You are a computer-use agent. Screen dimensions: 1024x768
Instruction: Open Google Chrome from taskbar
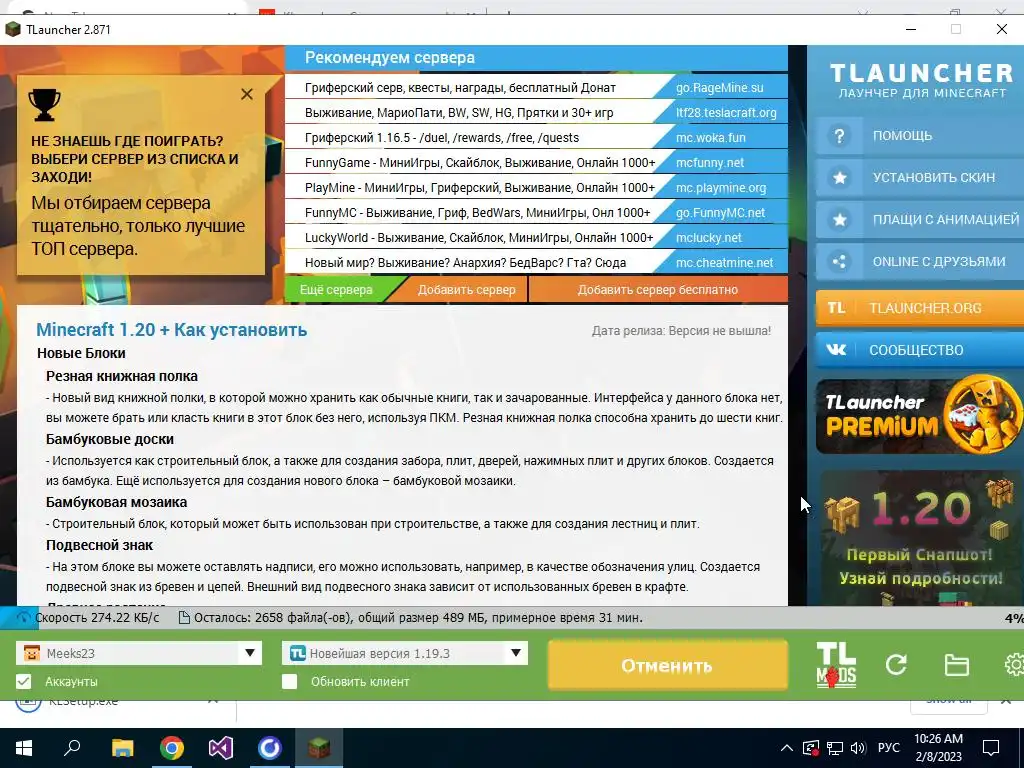172,748
